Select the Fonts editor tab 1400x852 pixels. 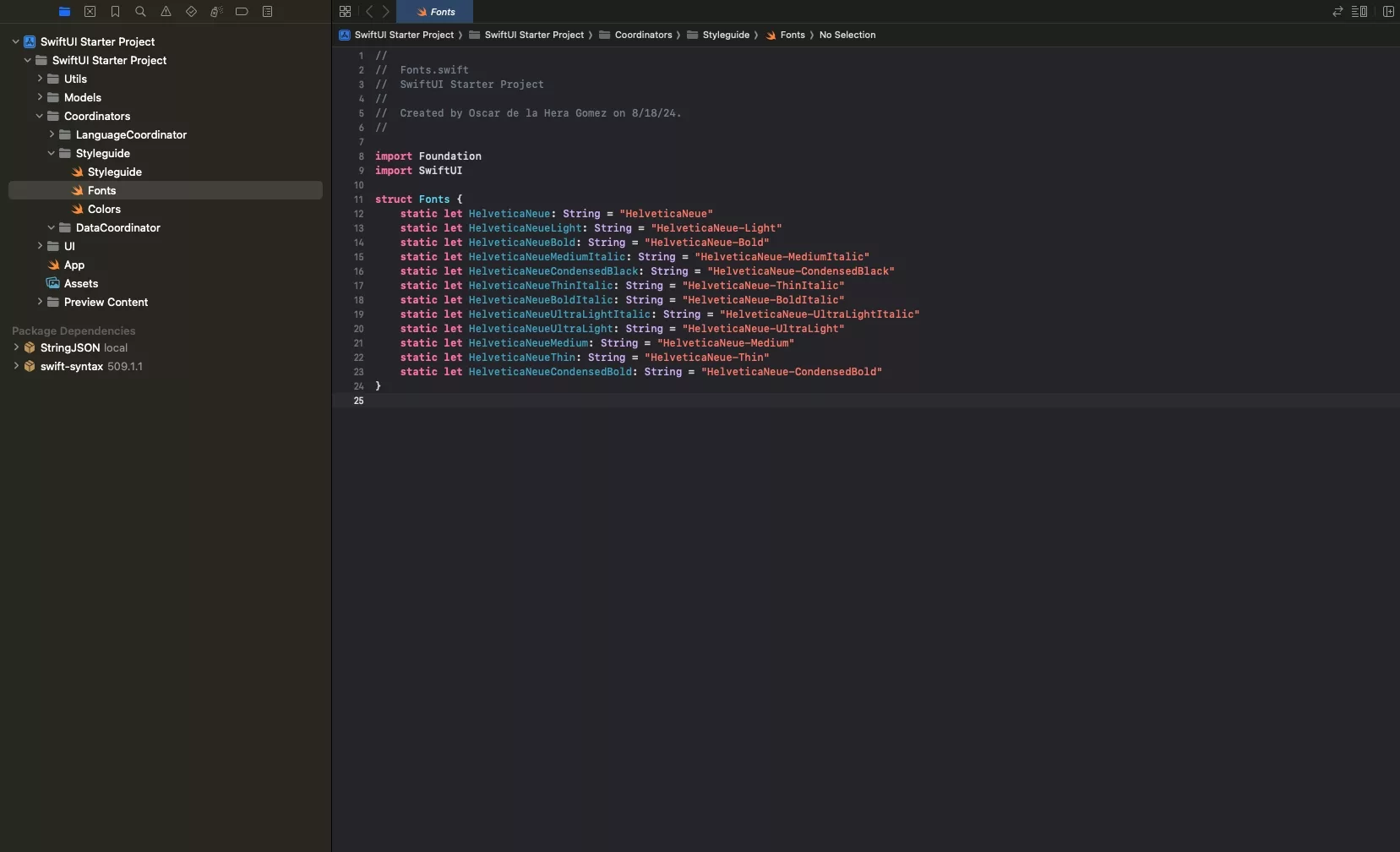(434, 12)
